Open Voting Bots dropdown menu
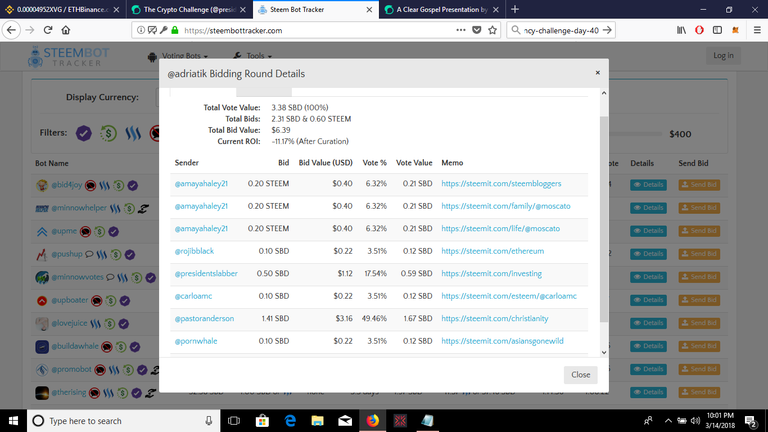Image resolution: width=768 pixels, height=432 pixels. coord(179,56)
